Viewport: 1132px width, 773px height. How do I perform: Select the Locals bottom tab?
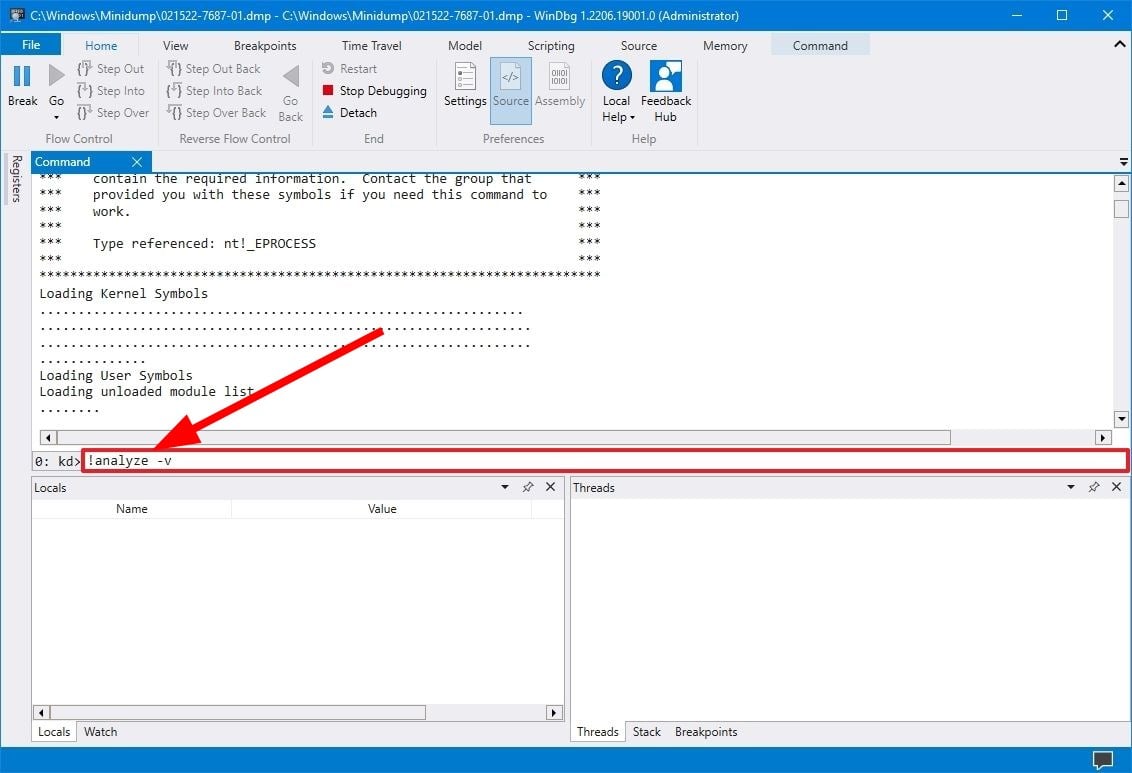(54, 732)
